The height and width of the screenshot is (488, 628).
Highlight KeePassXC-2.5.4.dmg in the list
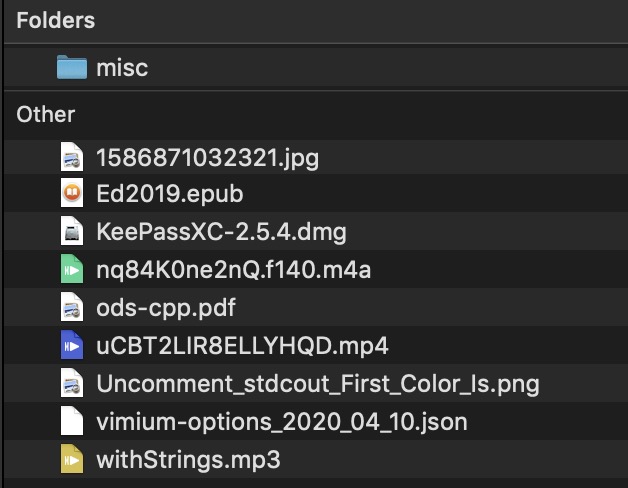[x=221, y=232]
